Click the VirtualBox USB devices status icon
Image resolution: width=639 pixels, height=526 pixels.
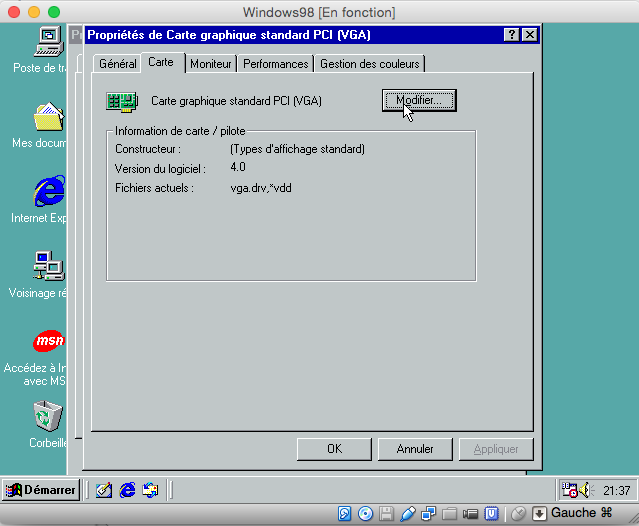point(408,514)
